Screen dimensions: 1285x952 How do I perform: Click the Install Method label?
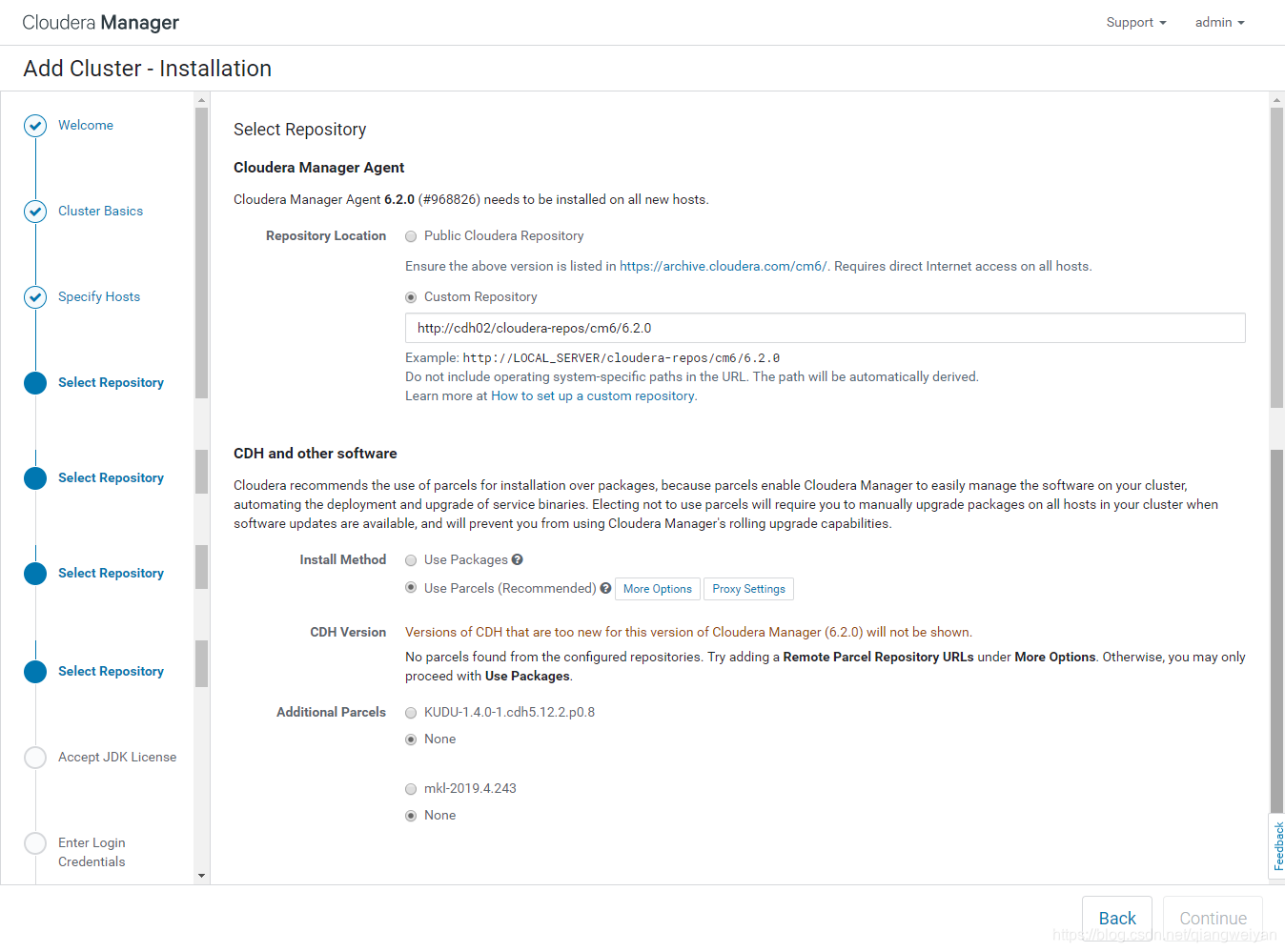pyautogui.click(x=342, y=559)
